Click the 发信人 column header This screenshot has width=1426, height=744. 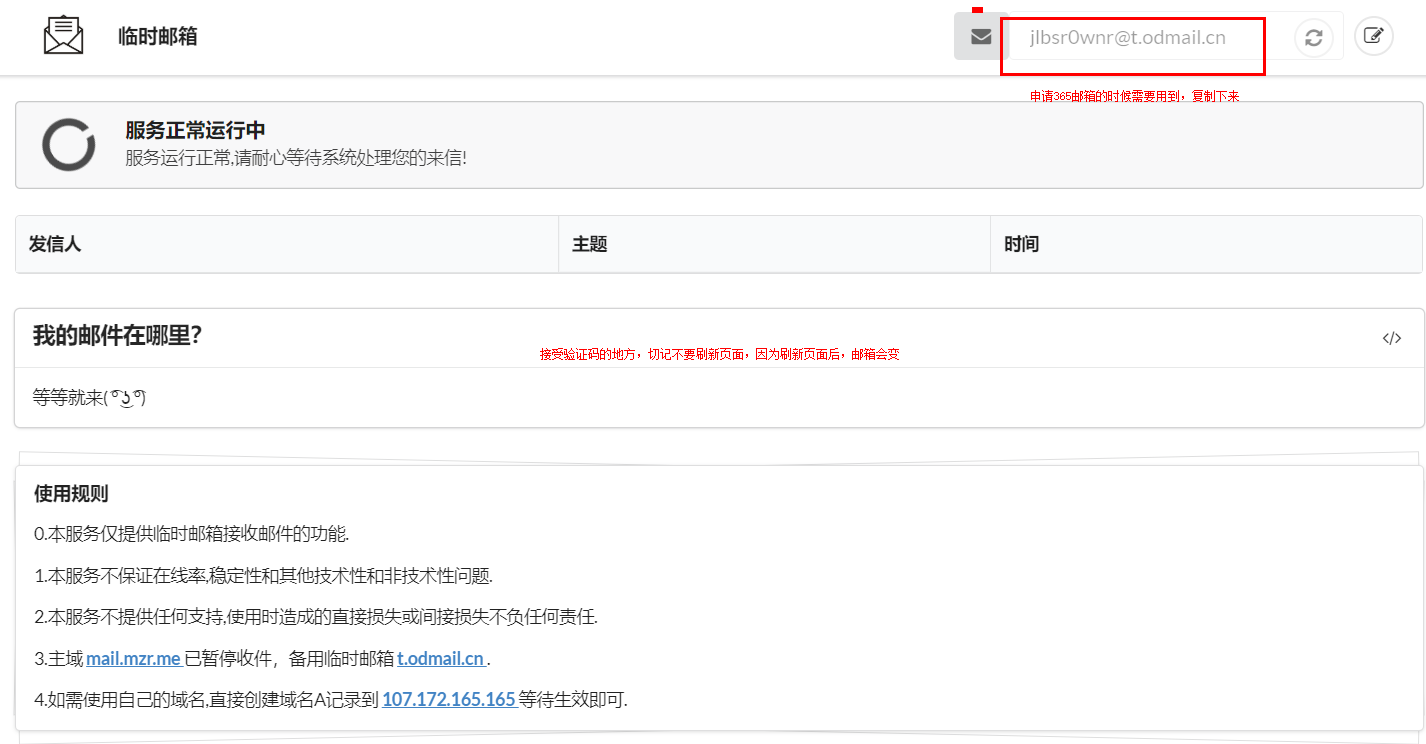pyautogui.click(x=55, y=244)
